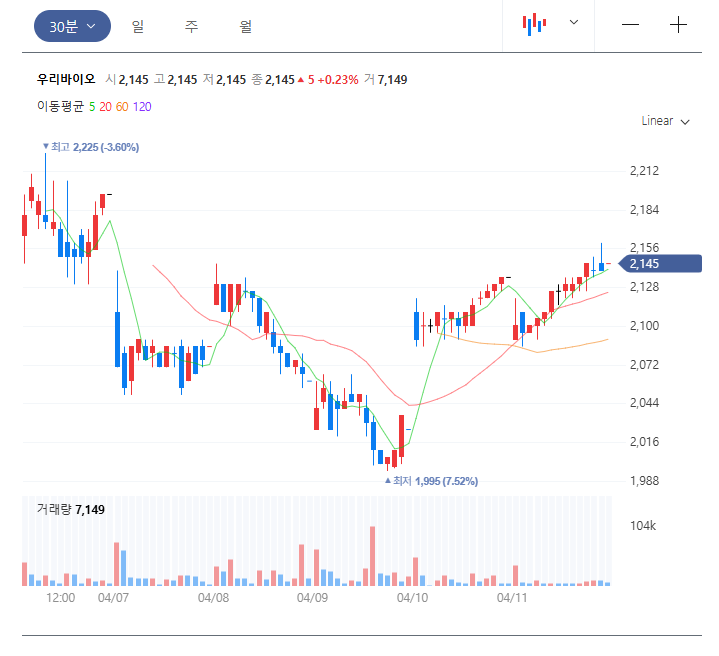This screenshot has height=656, width=719.
Task: Click the 2,212 price axis label
Action: 644,171
